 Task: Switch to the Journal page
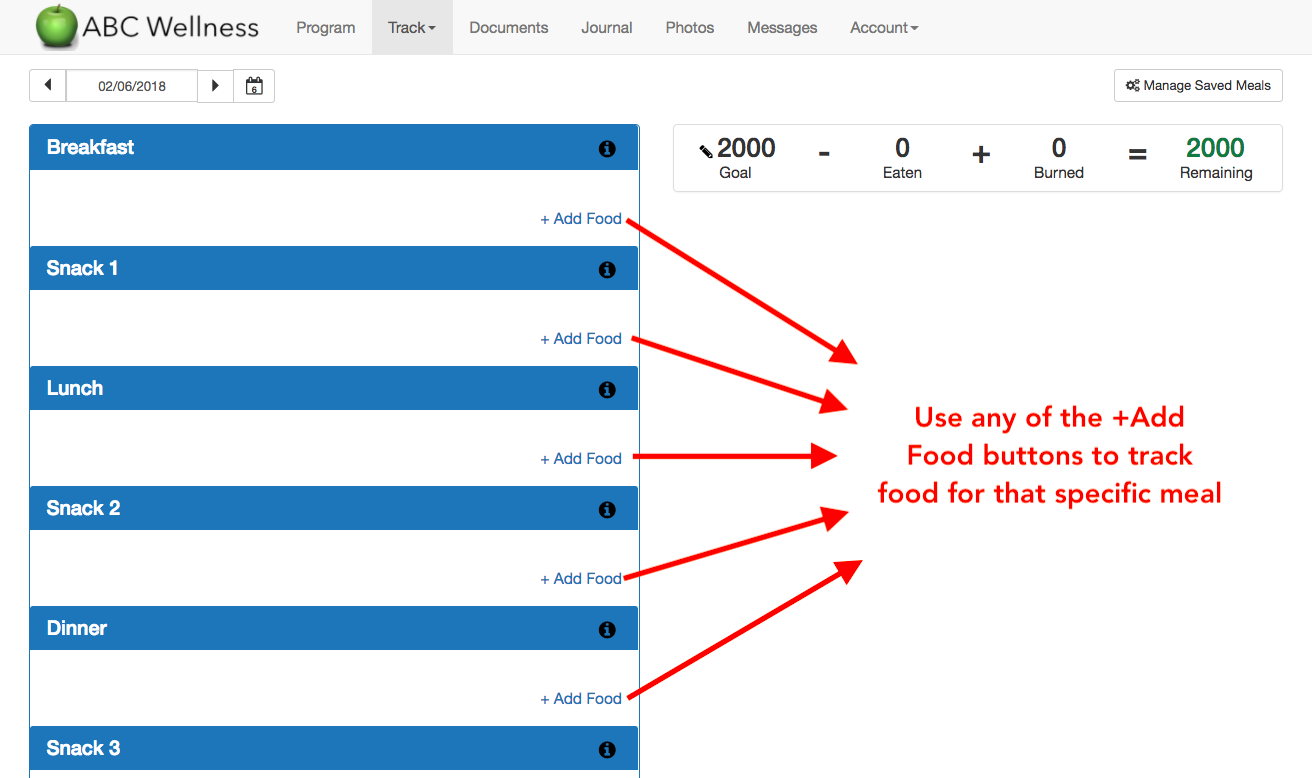tap(606, 28)
